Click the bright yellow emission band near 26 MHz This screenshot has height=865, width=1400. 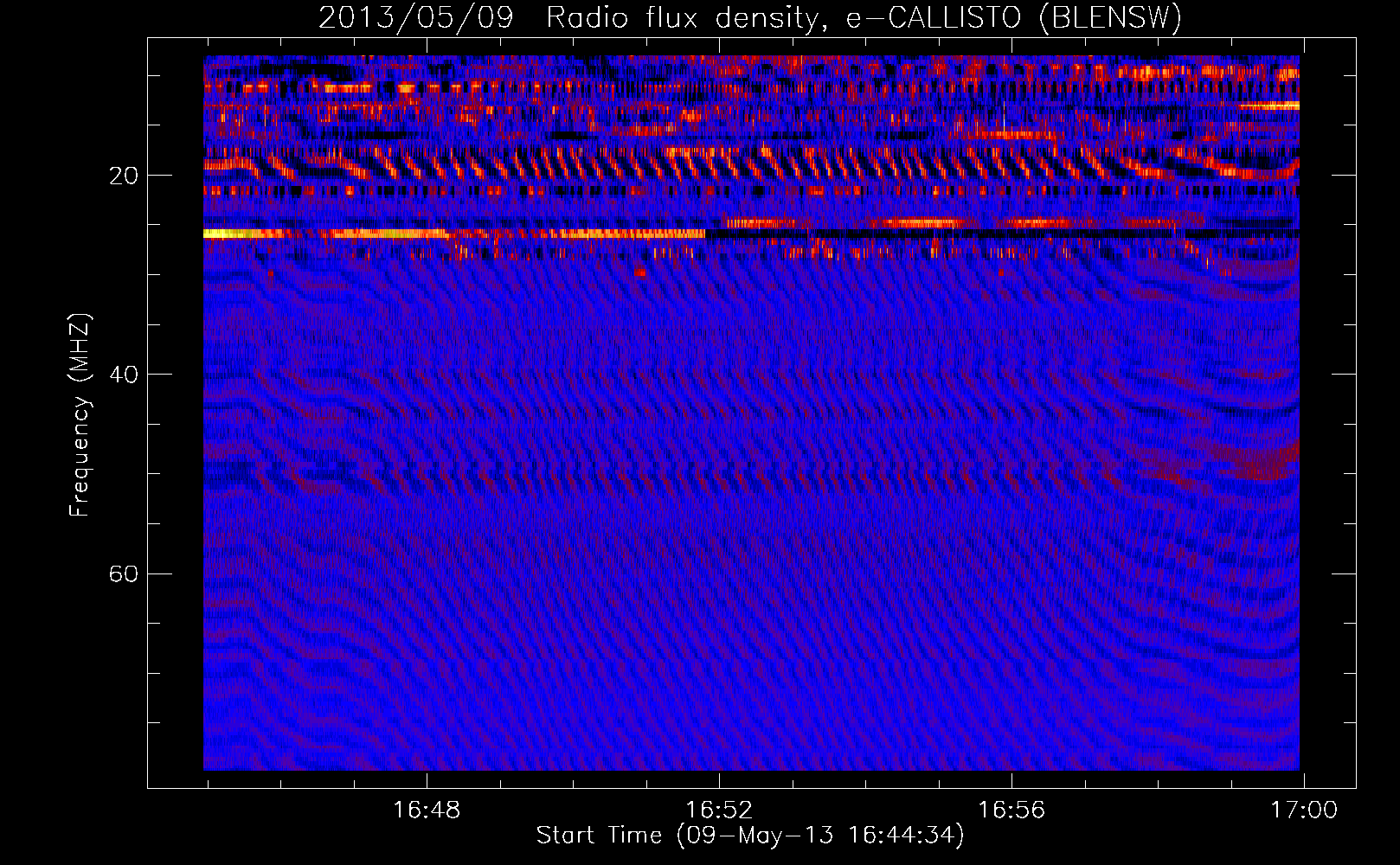pyautogui.click(x=454, y=234)
